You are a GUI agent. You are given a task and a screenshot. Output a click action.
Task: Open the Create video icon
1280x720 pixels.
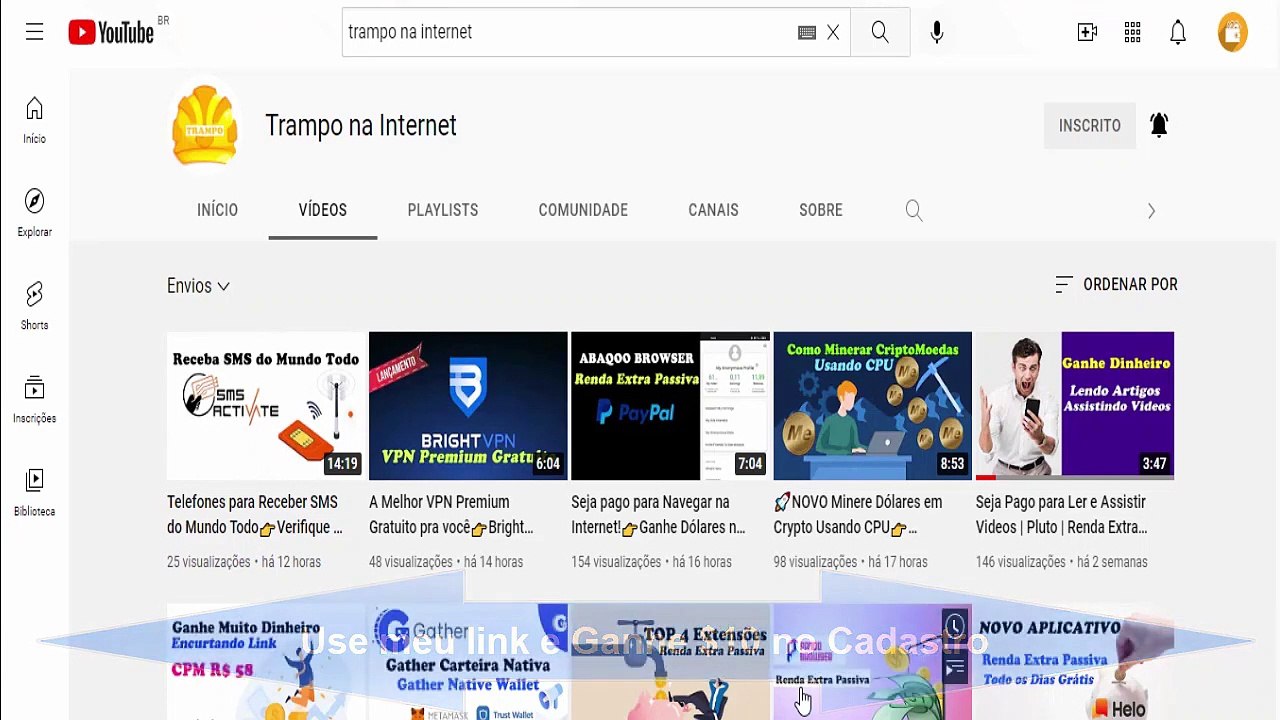(1087, 32)
